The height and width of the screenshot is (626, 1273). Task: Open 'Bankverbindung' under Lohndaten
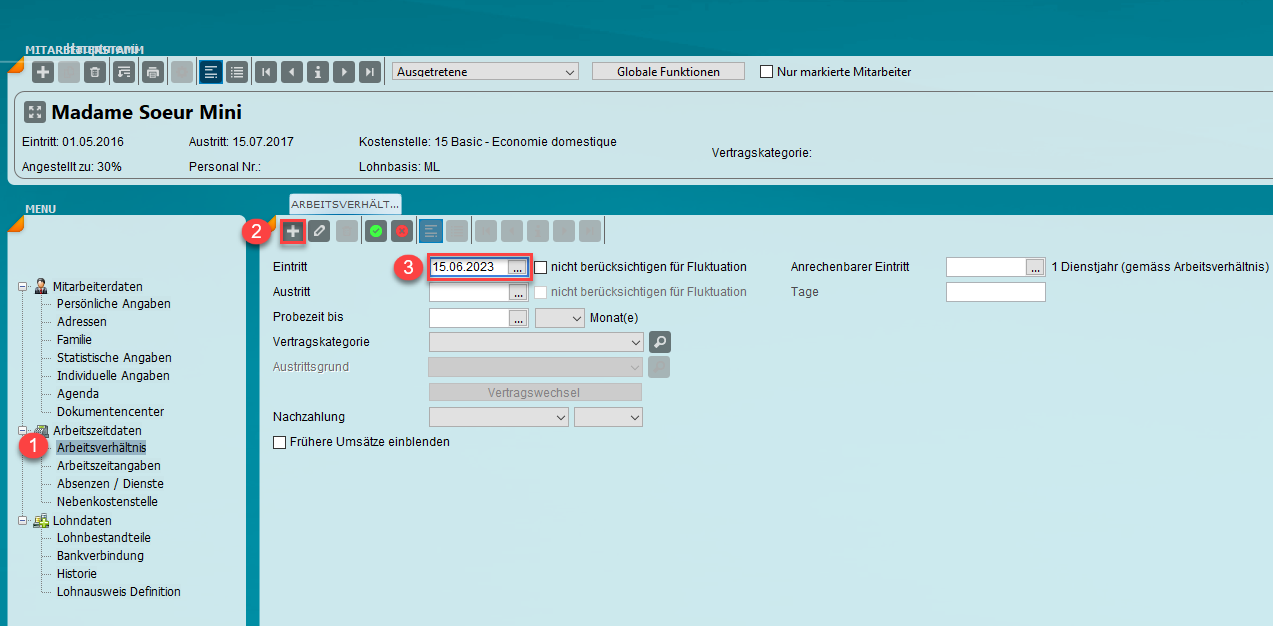100,556
